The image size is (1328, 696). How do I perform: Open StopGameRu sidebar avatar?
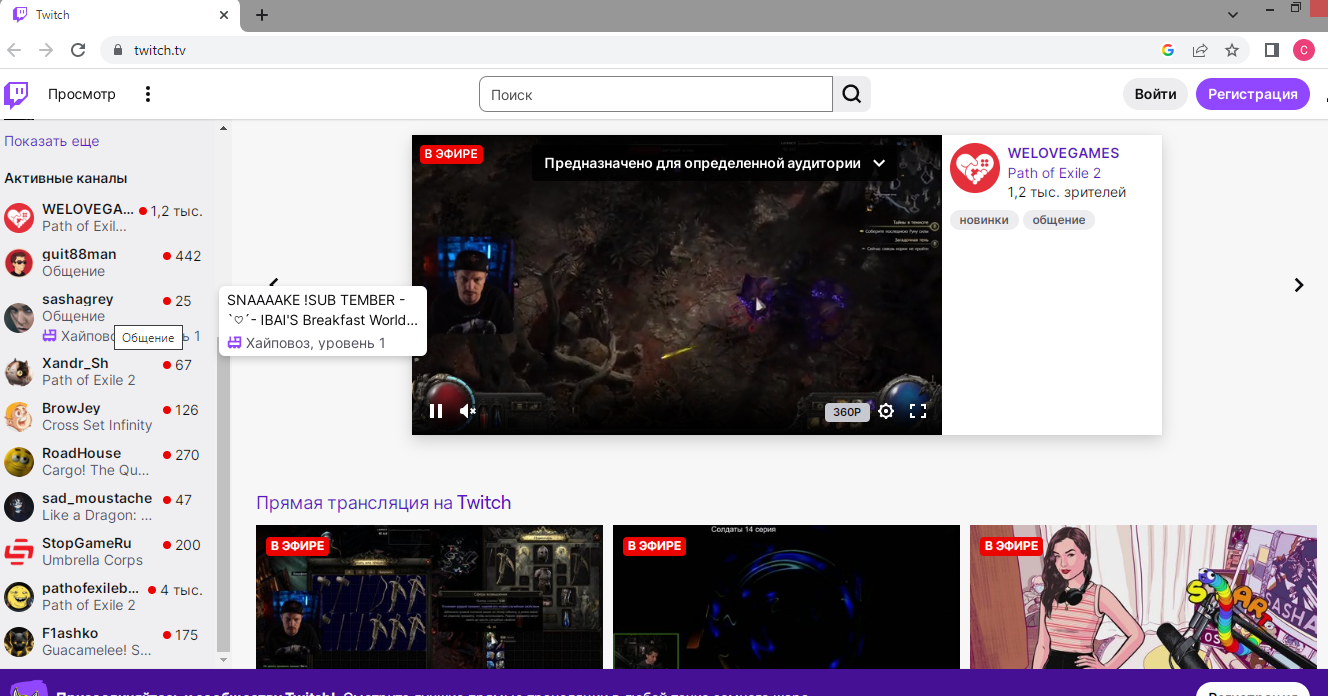[19, 552]
